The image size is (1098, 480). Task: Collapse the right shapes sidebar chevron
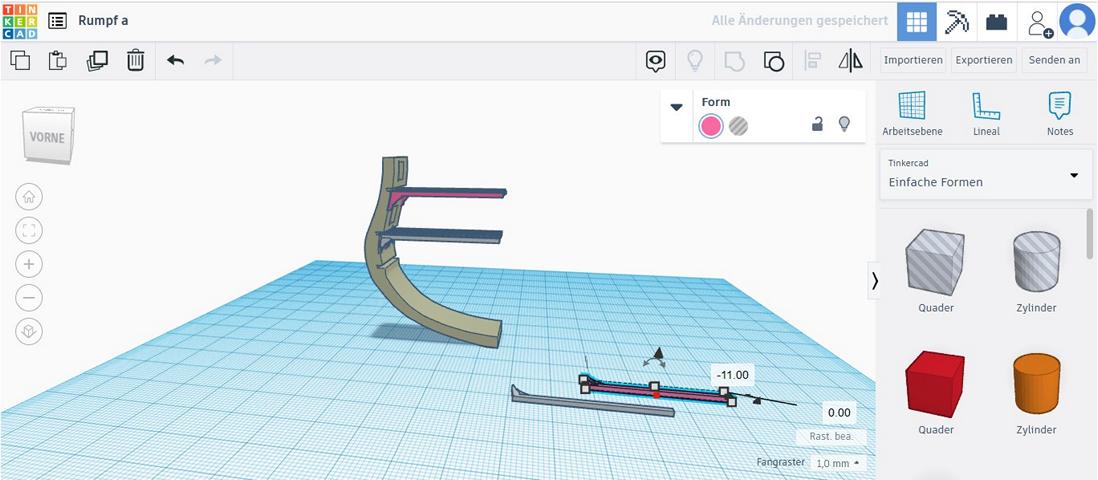click(875, 281)
